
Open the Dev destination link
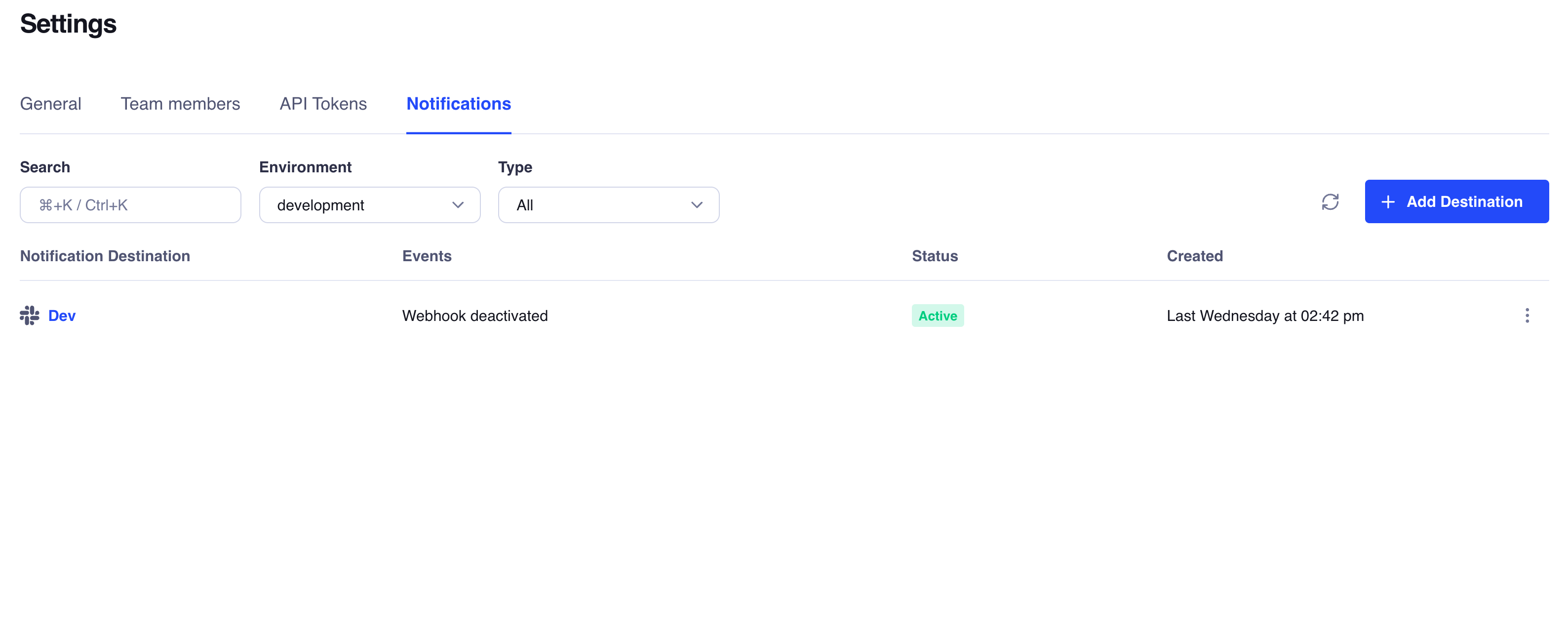62,316
